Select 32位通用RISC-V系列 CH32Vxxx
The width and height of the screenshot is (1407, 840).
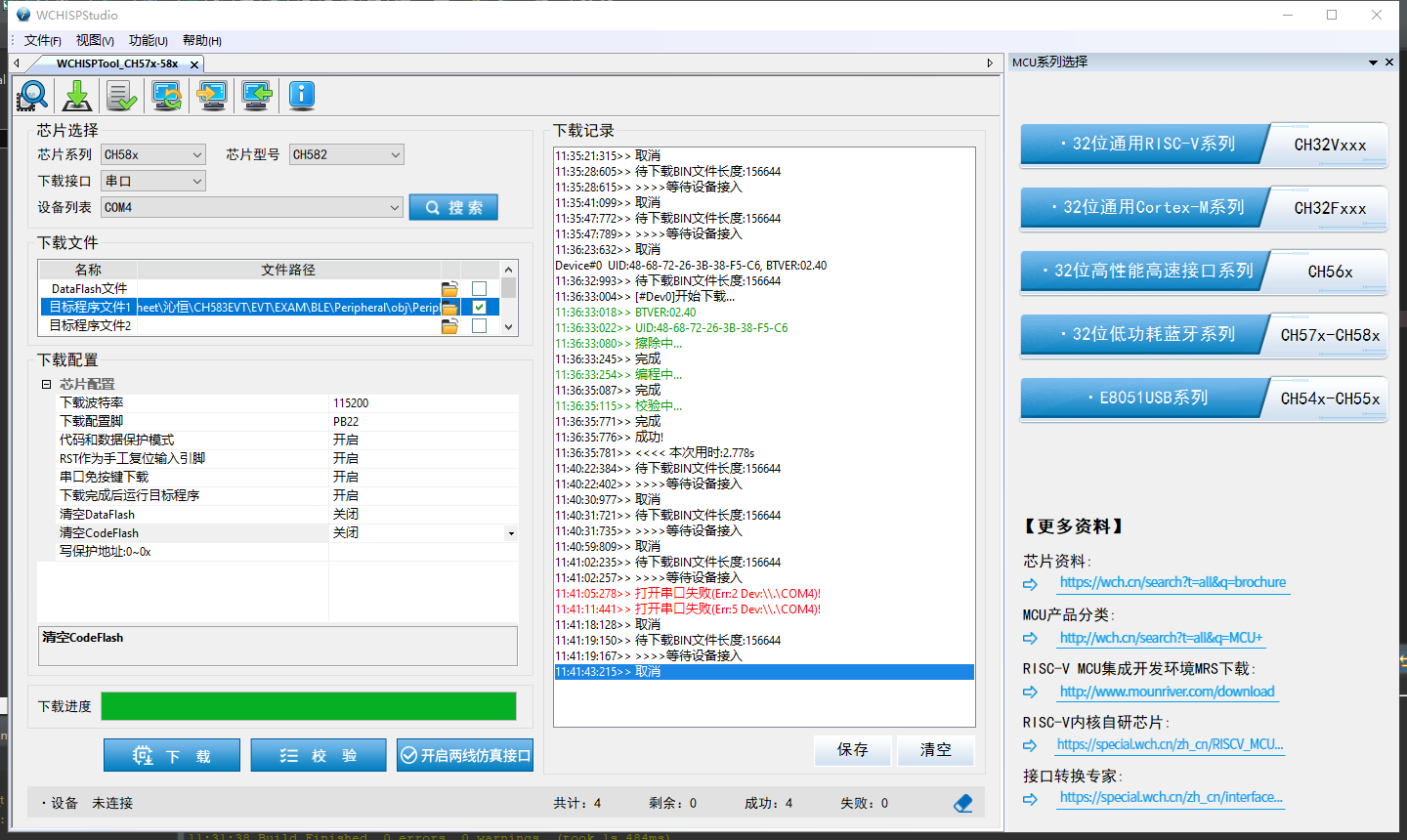1204,145
